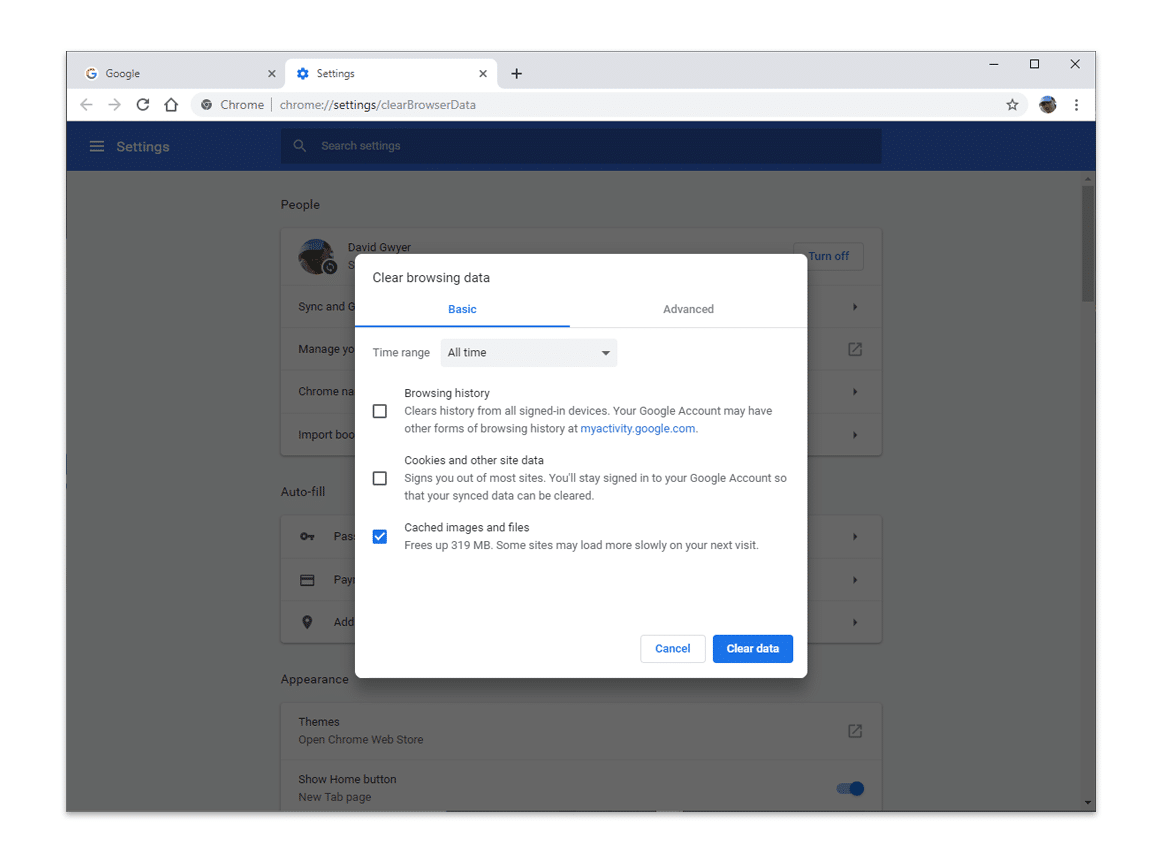Reload the page
This screenshot has width=1166, height=861.
click(x=142, y=104)
